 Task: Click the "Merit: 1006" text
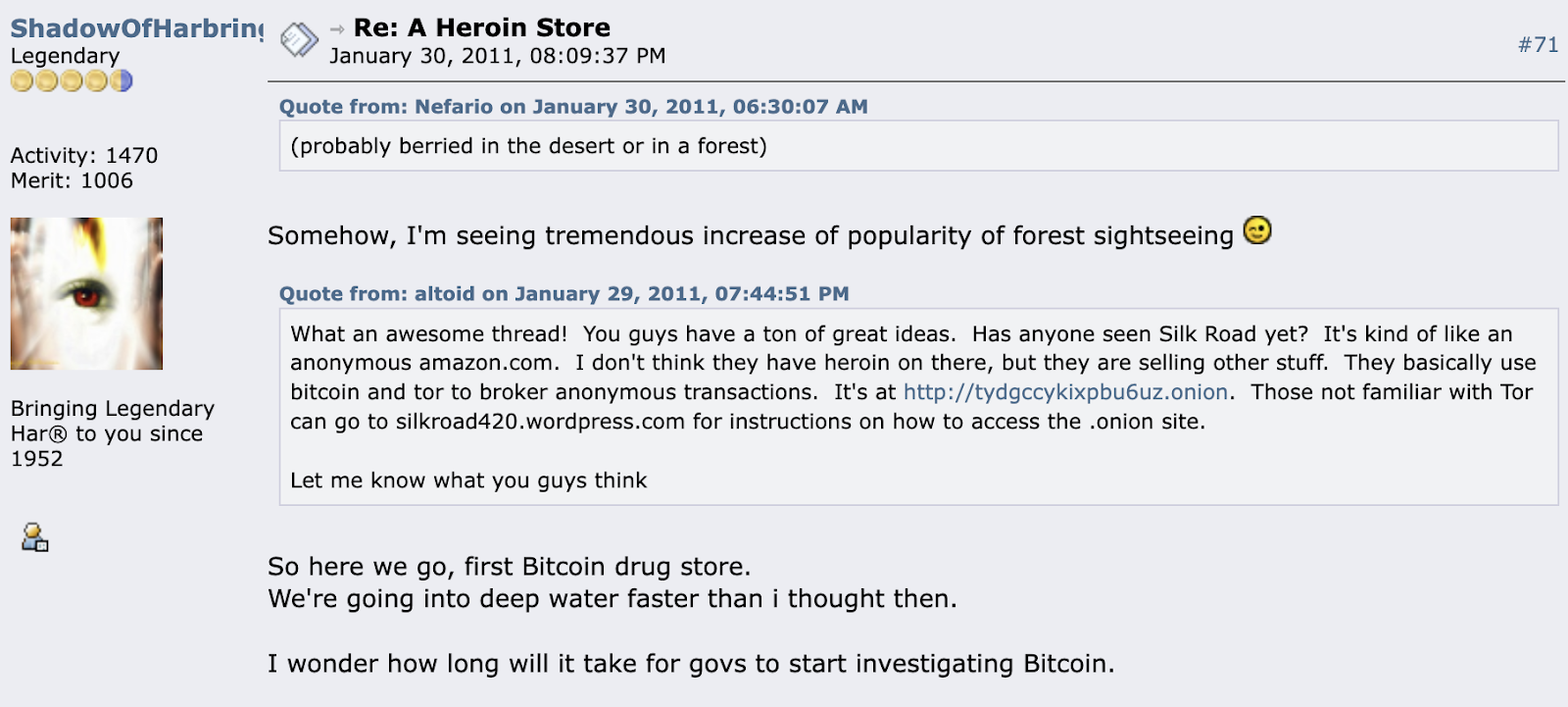pyautogui.click(x=72, y=180)
